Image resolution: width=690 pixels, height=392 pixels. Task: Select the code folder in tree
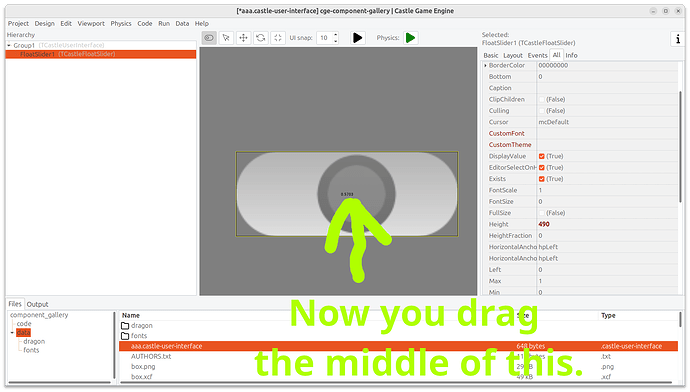[x=24, y=324]
